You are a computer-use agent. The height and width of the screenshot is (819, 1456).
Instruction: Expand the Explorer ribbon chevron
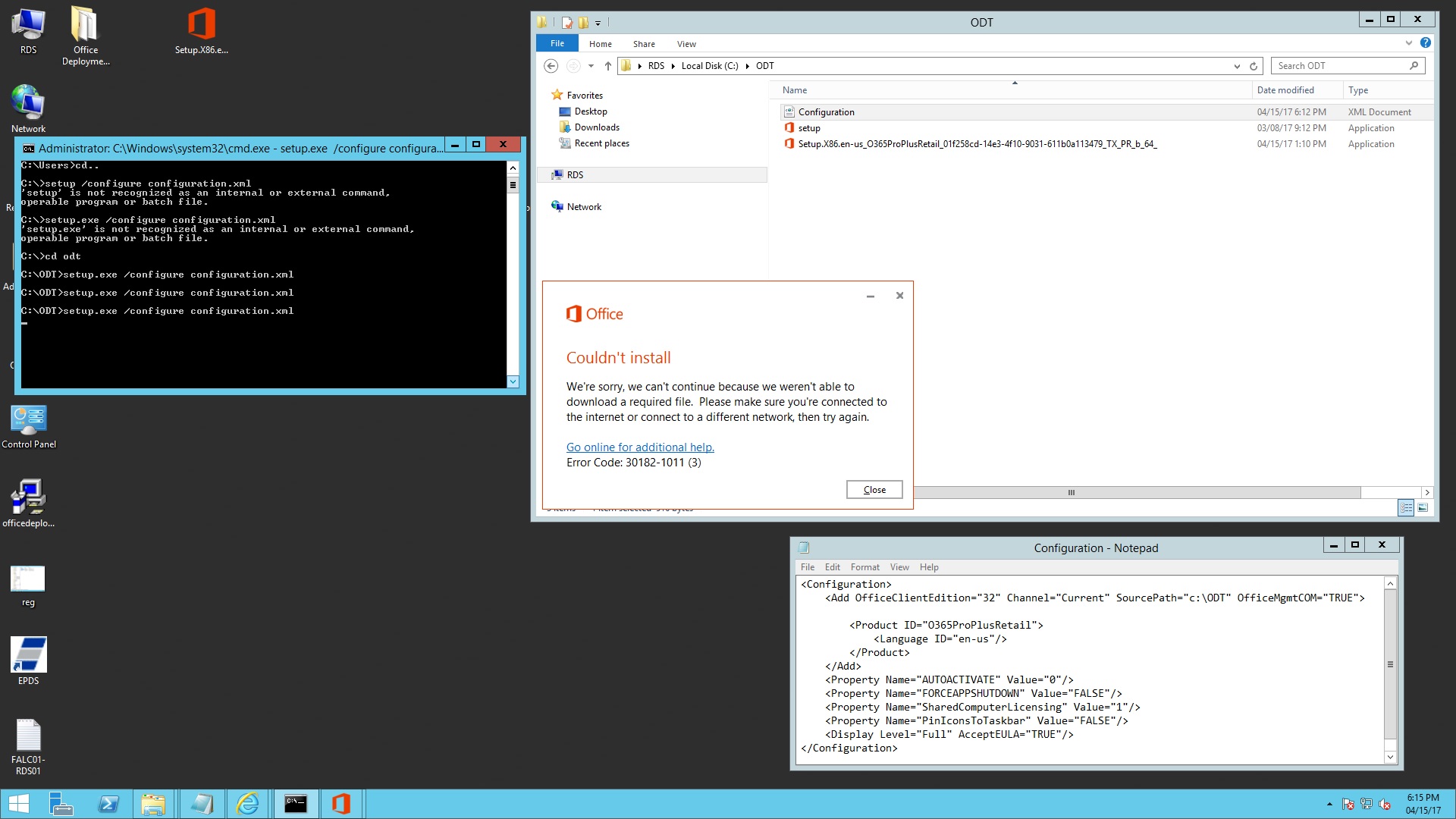tap(1409, 43)
